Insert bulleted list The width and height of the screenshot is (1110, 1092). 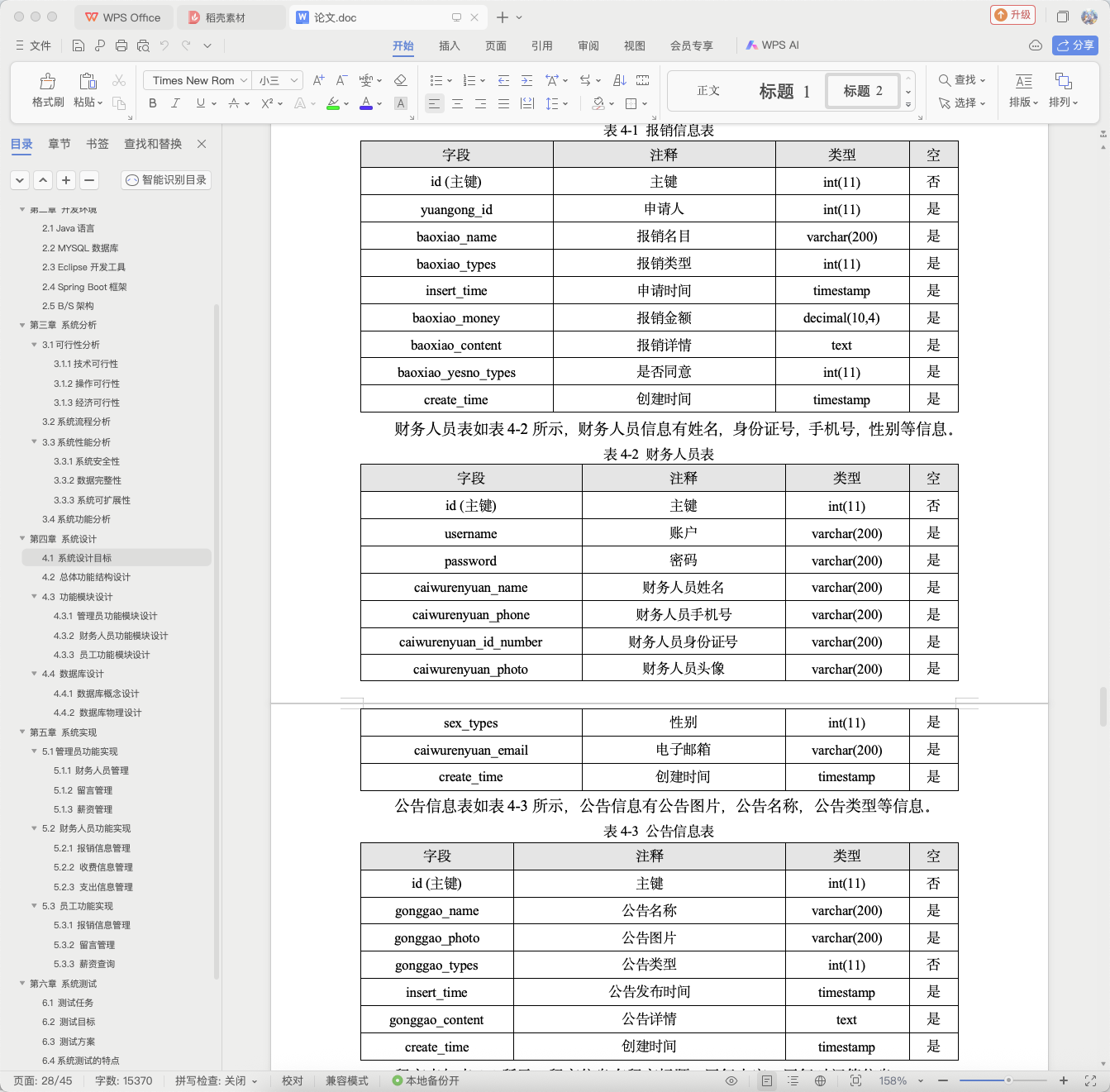tap(436, 80)
